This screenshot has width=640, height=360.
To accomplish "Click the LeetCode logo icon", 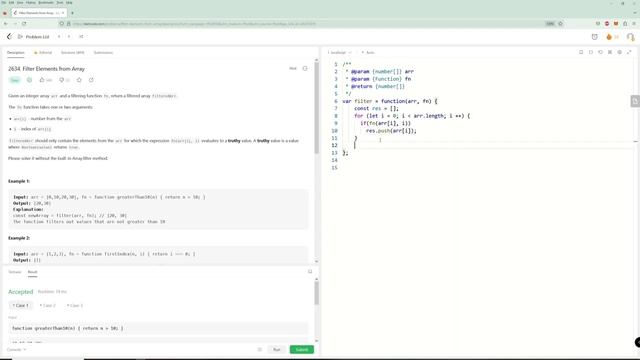I will click(x=9, y=37).
